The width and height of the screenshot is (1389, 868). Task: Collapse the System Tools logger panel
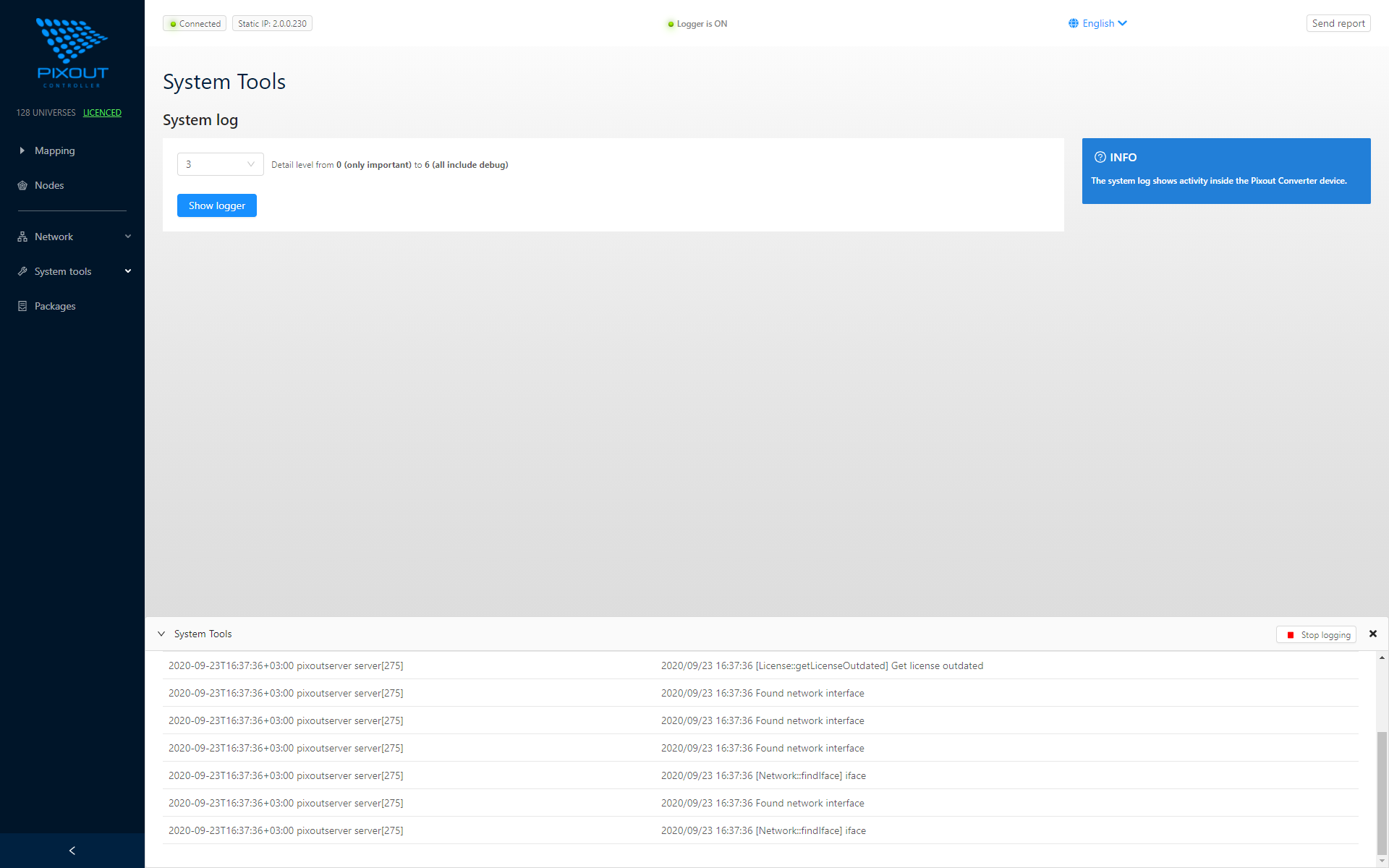point(161,634)
